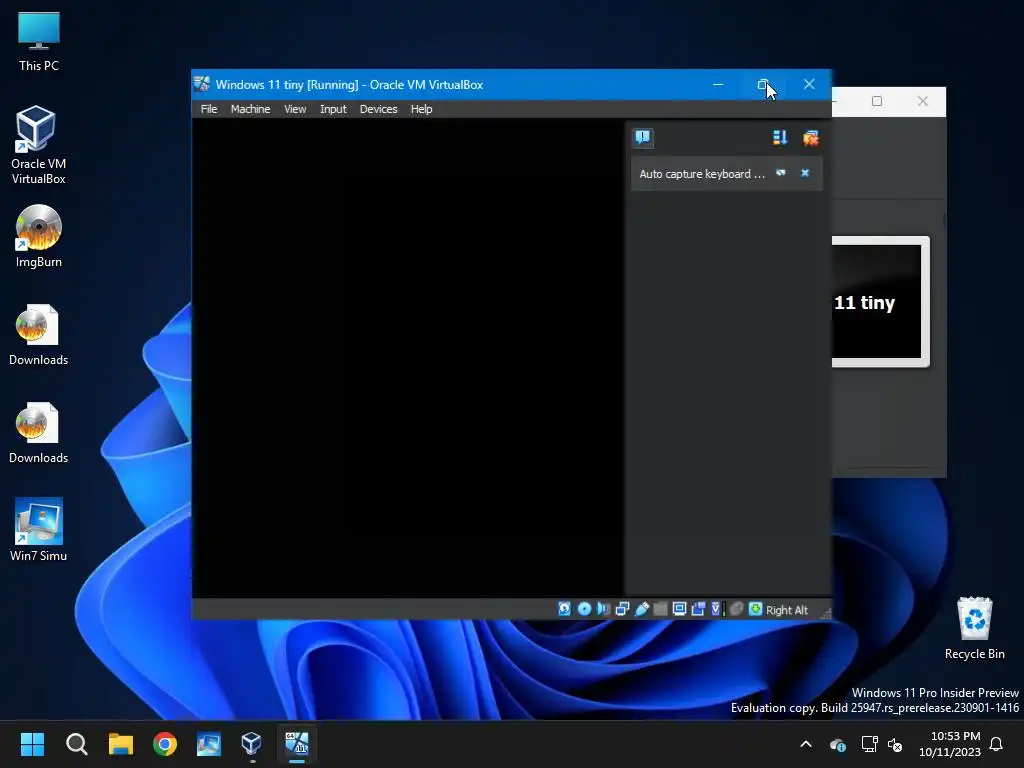The width and height of the screenshot is (1024, 768).
Task: Open File Explorer from the taskbar
Action: coord(121,744)
